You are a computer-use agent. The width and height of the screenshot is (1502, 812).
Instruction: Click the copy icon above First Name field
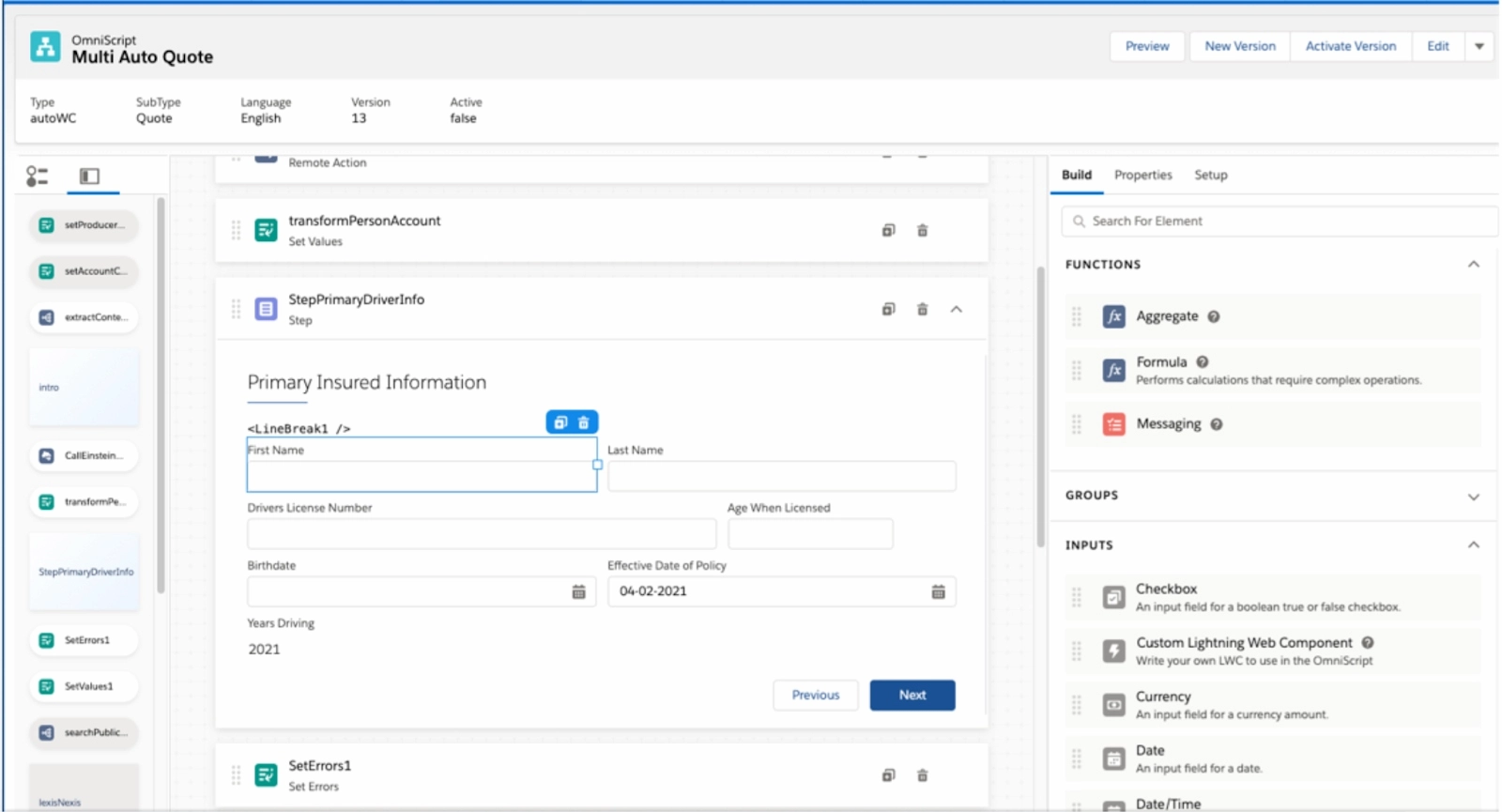[x=560, y=422]
